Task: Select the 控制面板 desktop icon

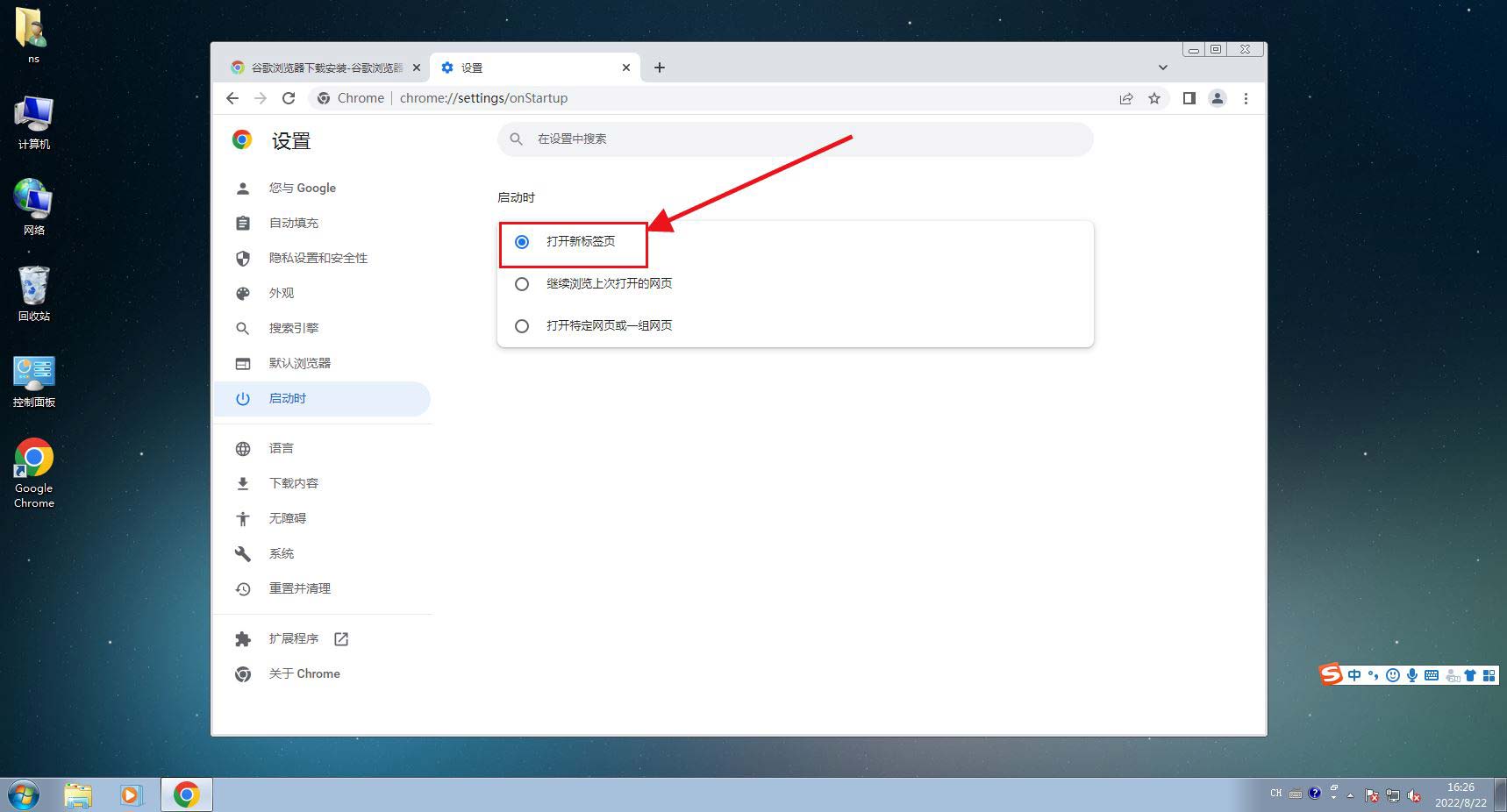Action: pyautogui.click(x=33, y=381)
